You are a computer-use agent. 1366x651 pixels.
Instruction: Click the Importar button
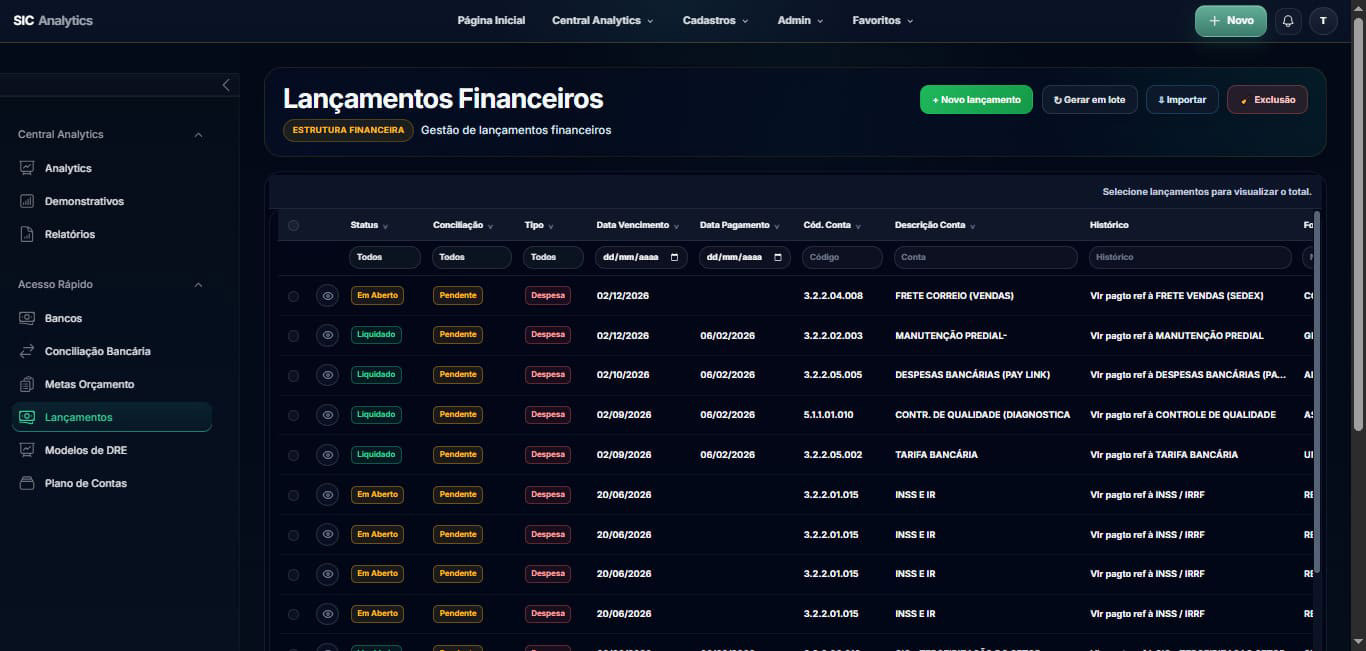pos(1182,100)
